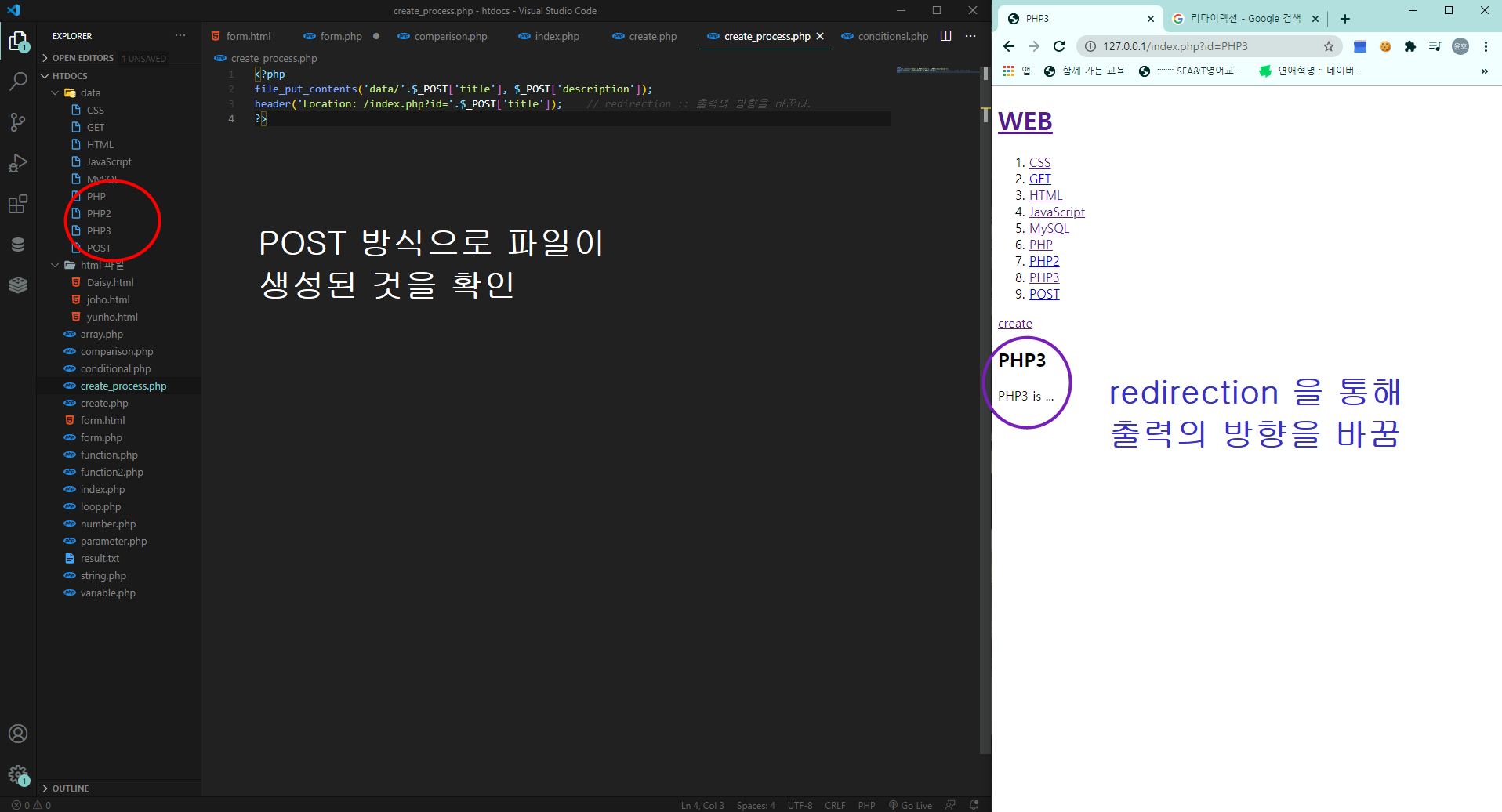Image resolution: width=1502 pixels, height=812 pixels.
Task: Click the cookie extension icon in Chrome
Action: coord(1386,46)
